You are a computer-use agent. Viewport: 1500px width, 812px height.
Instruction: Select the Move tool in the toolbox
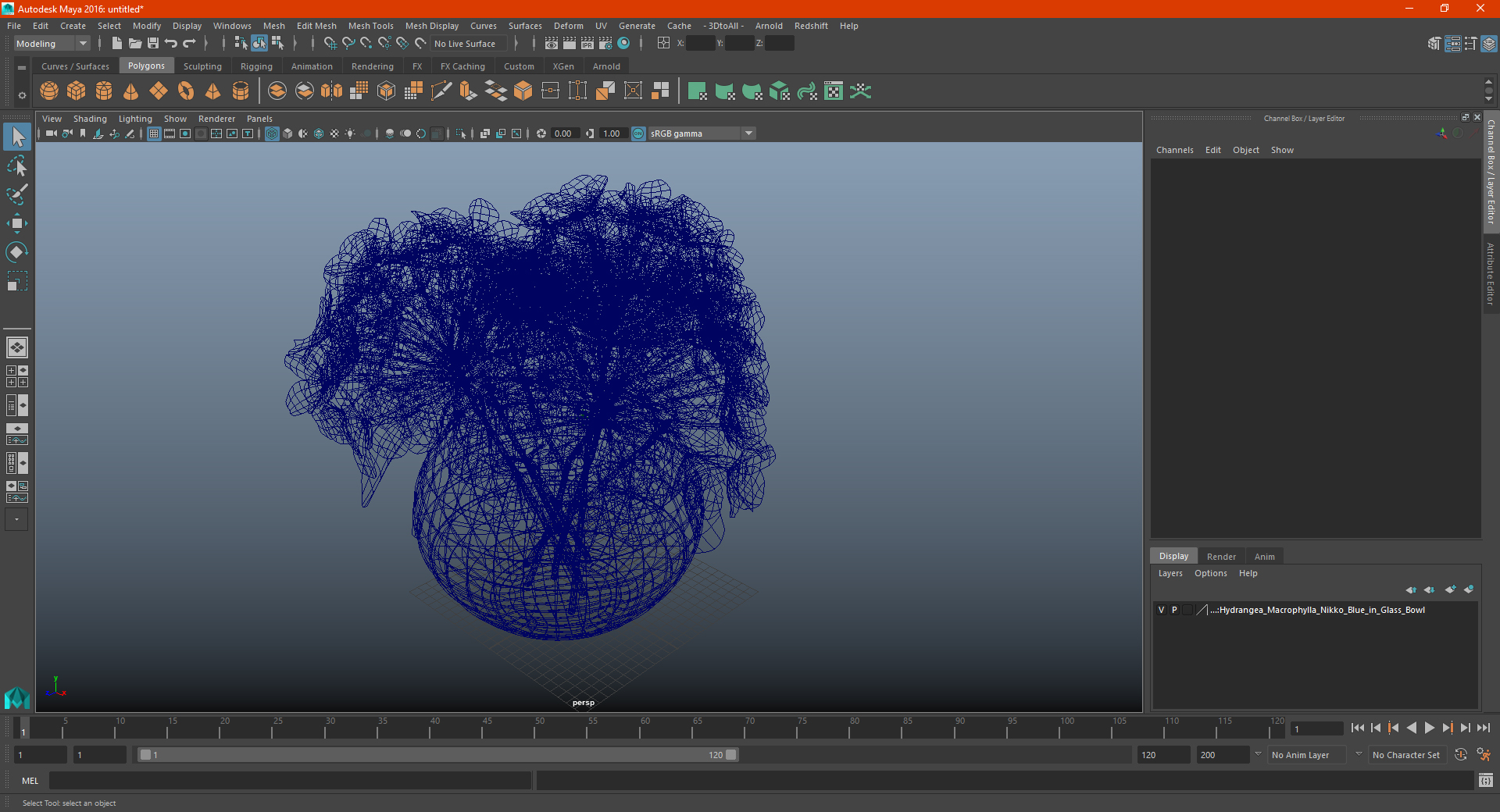coord(16,223)
